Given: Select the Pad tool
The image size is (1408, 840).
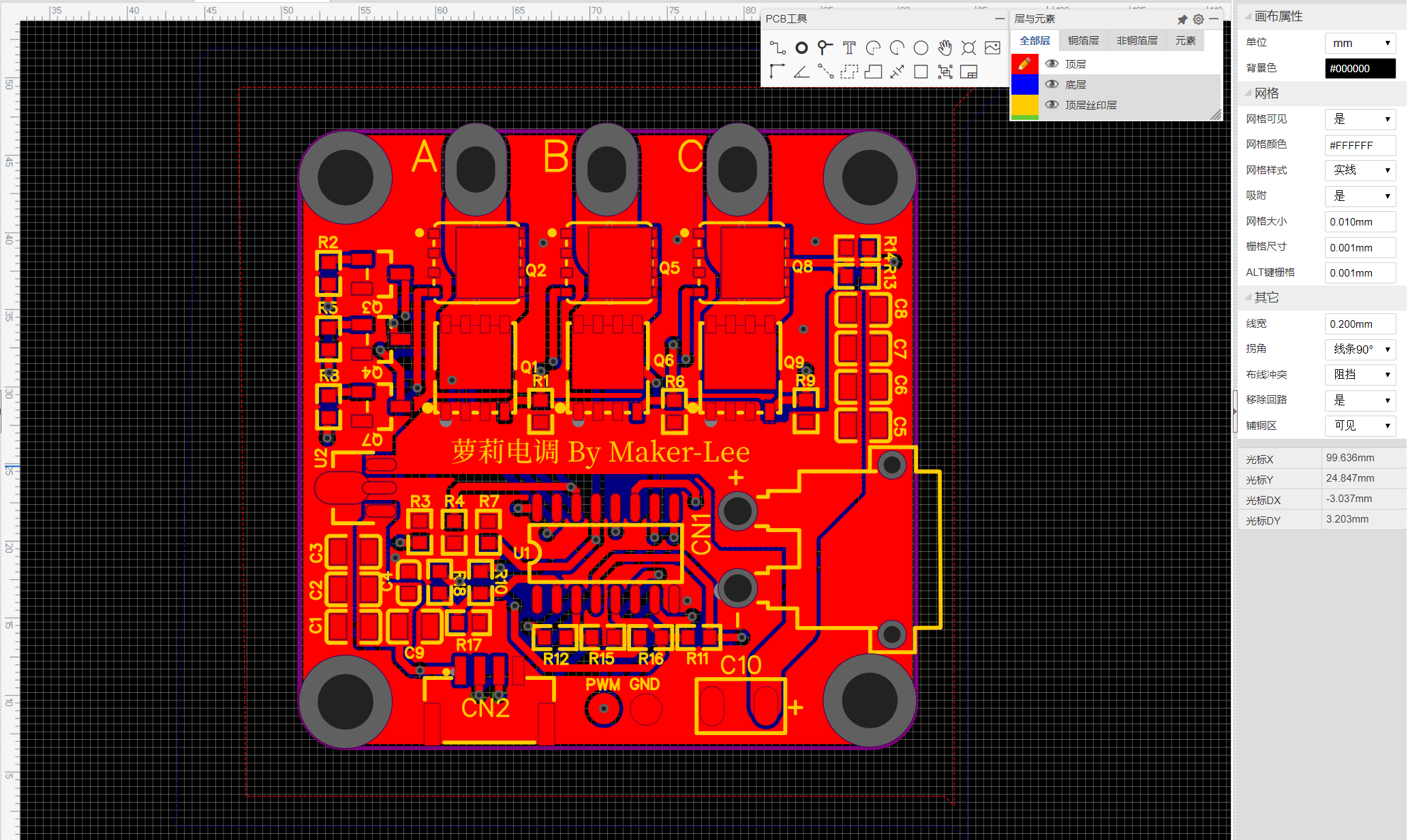Looking at the screenshot, I should point(801,48).
